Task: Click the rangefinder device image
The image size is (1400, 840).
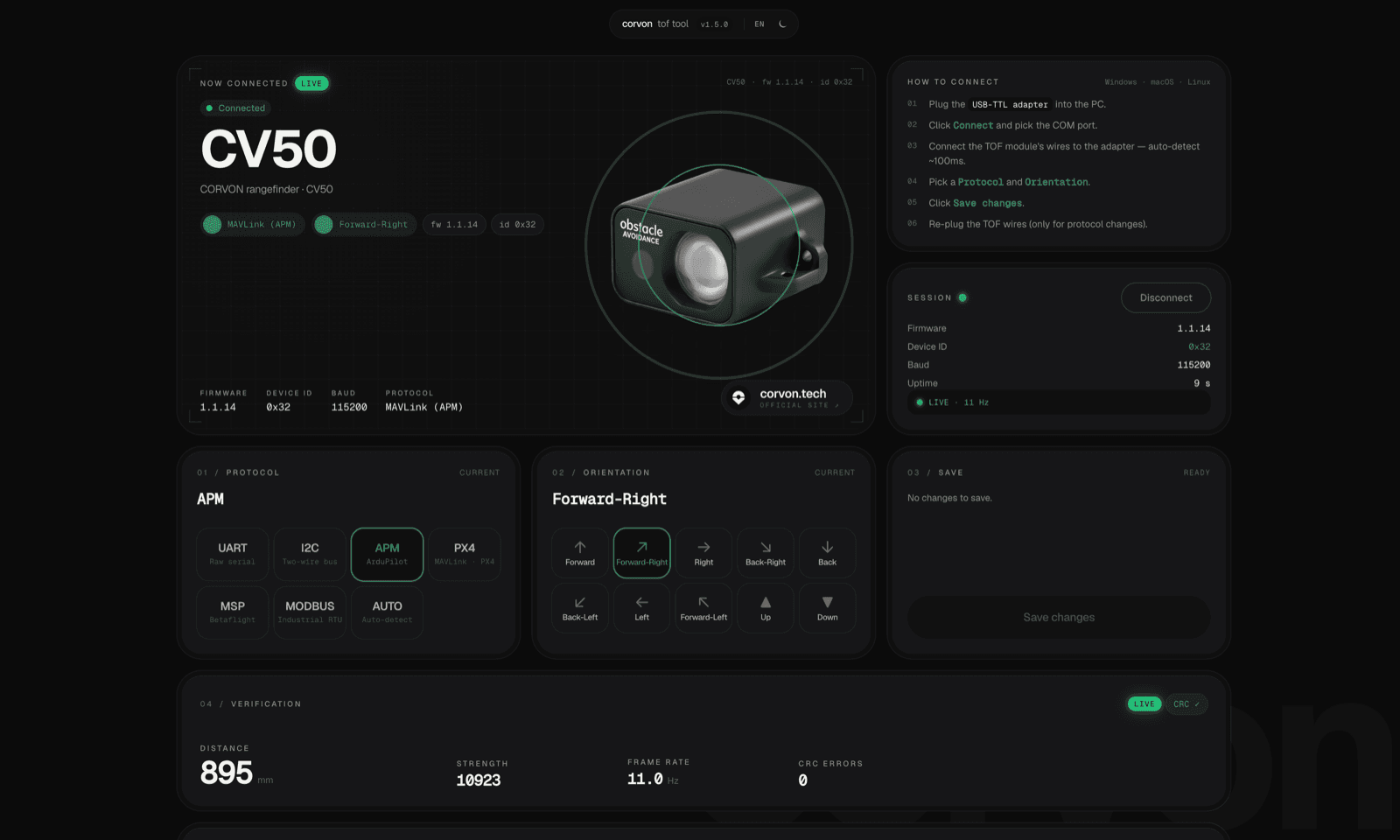Action: pyautogui.click(x=718, y=245)
